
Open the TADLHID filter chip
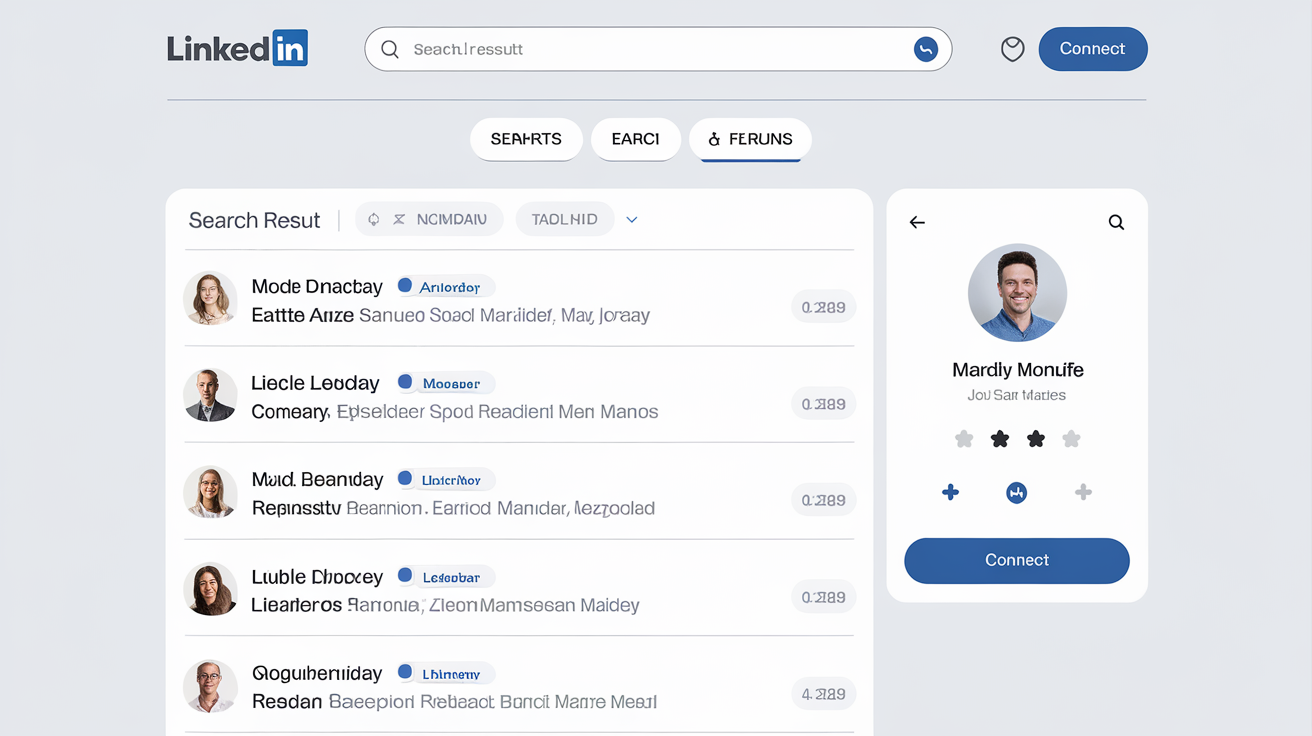coord(564,219)
